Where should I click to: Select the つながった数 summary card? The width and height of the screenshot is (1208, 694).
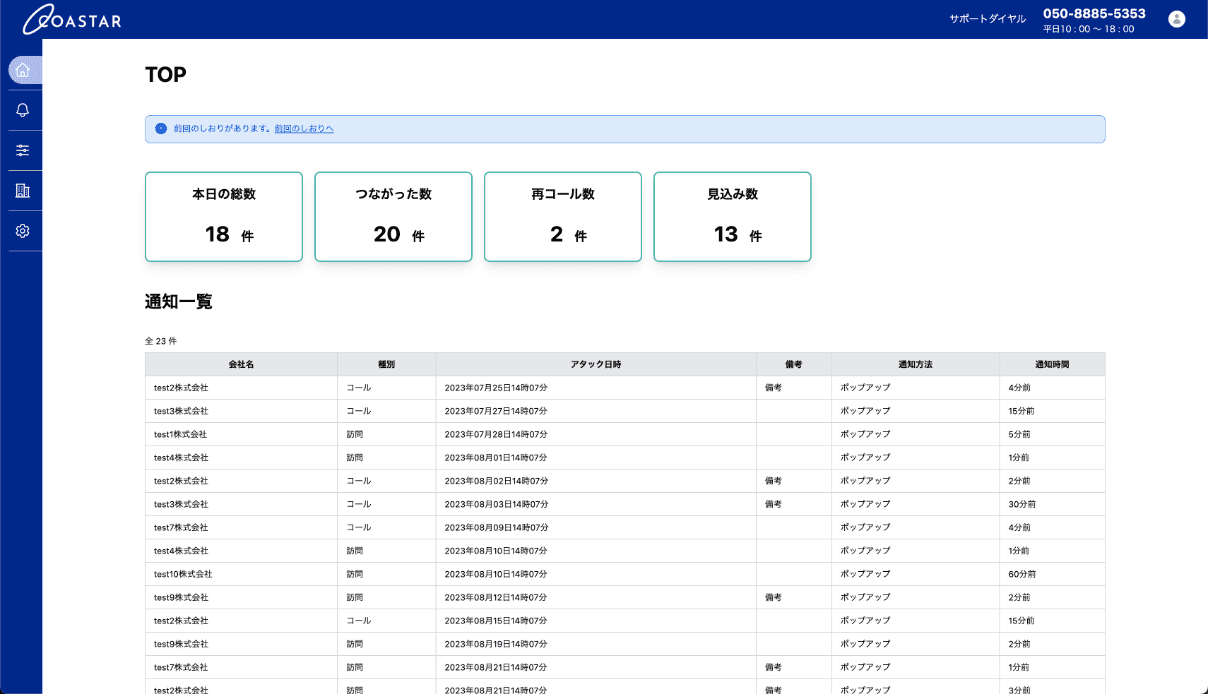pos(393,217)
